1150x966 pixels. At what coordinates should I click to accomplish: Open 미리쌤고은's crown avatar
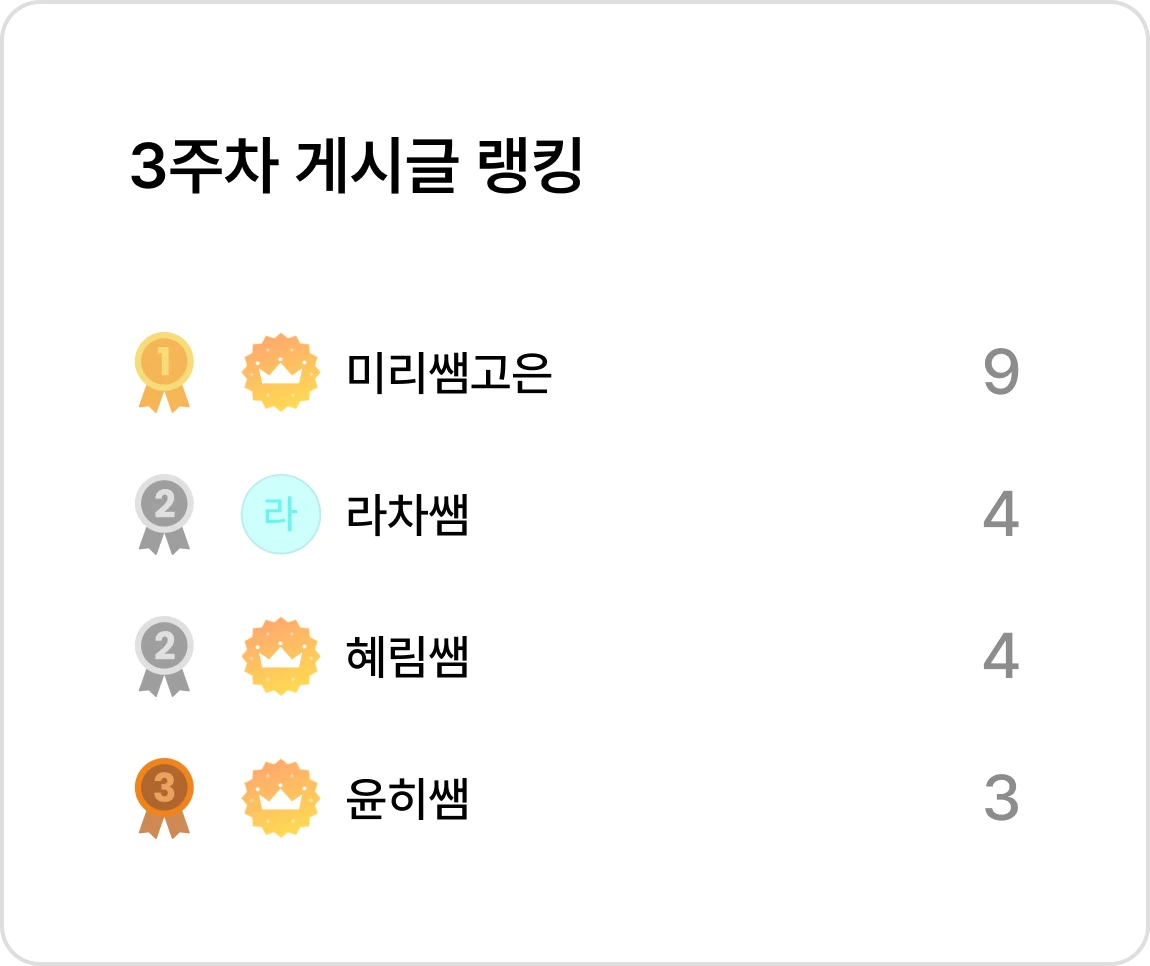pos(281,373)
